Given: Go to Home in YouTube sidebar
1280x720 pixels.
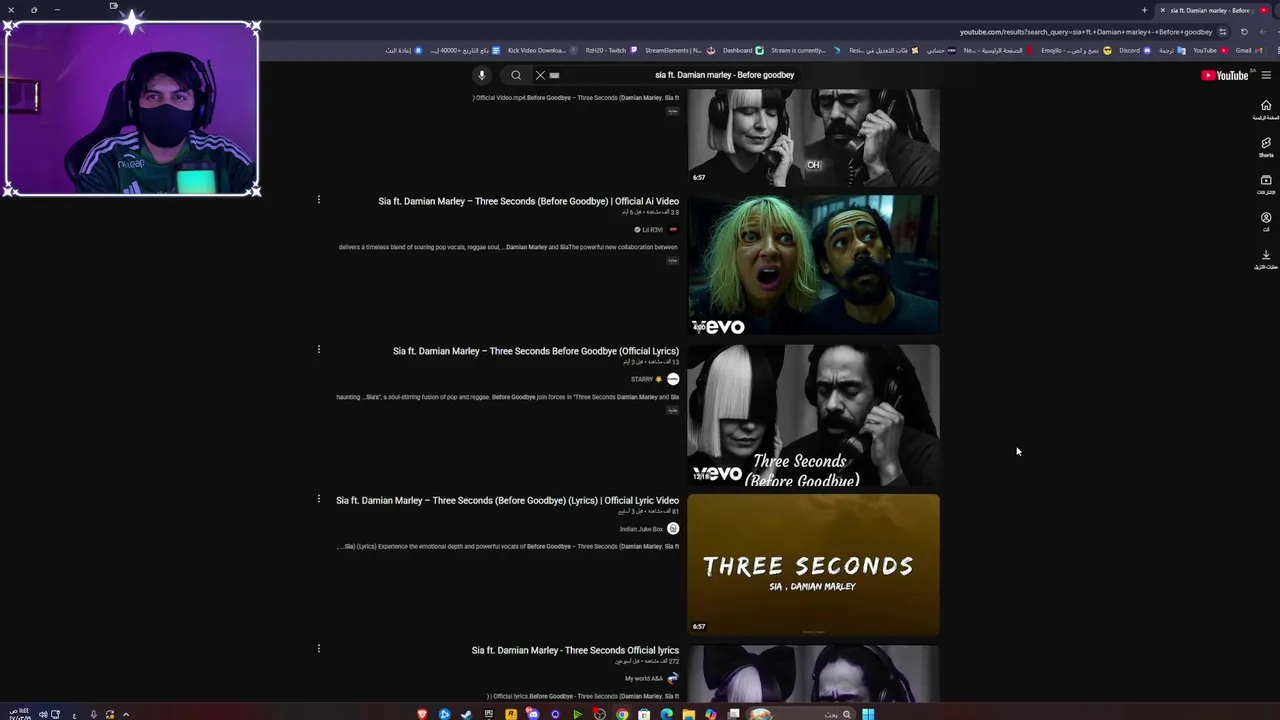Looking at the screenshot, I should click(1266, 110).
